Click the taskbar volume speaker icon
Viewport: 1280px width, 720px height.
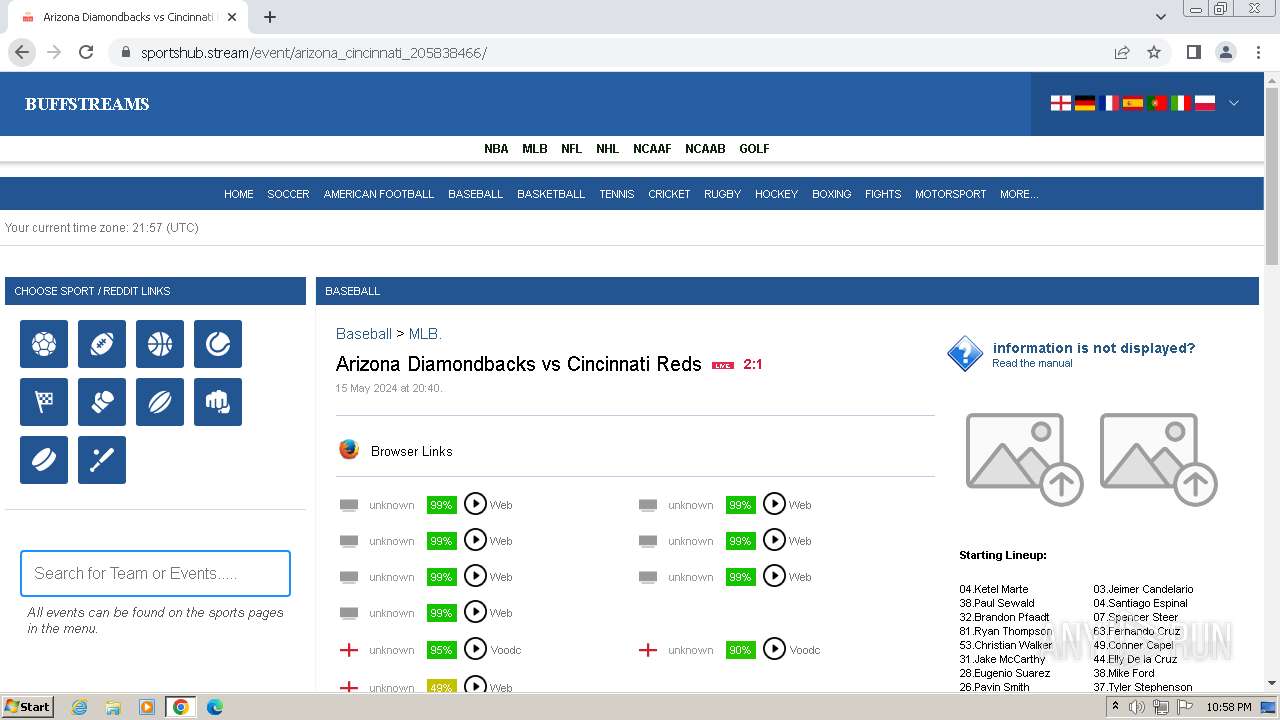1137,707
